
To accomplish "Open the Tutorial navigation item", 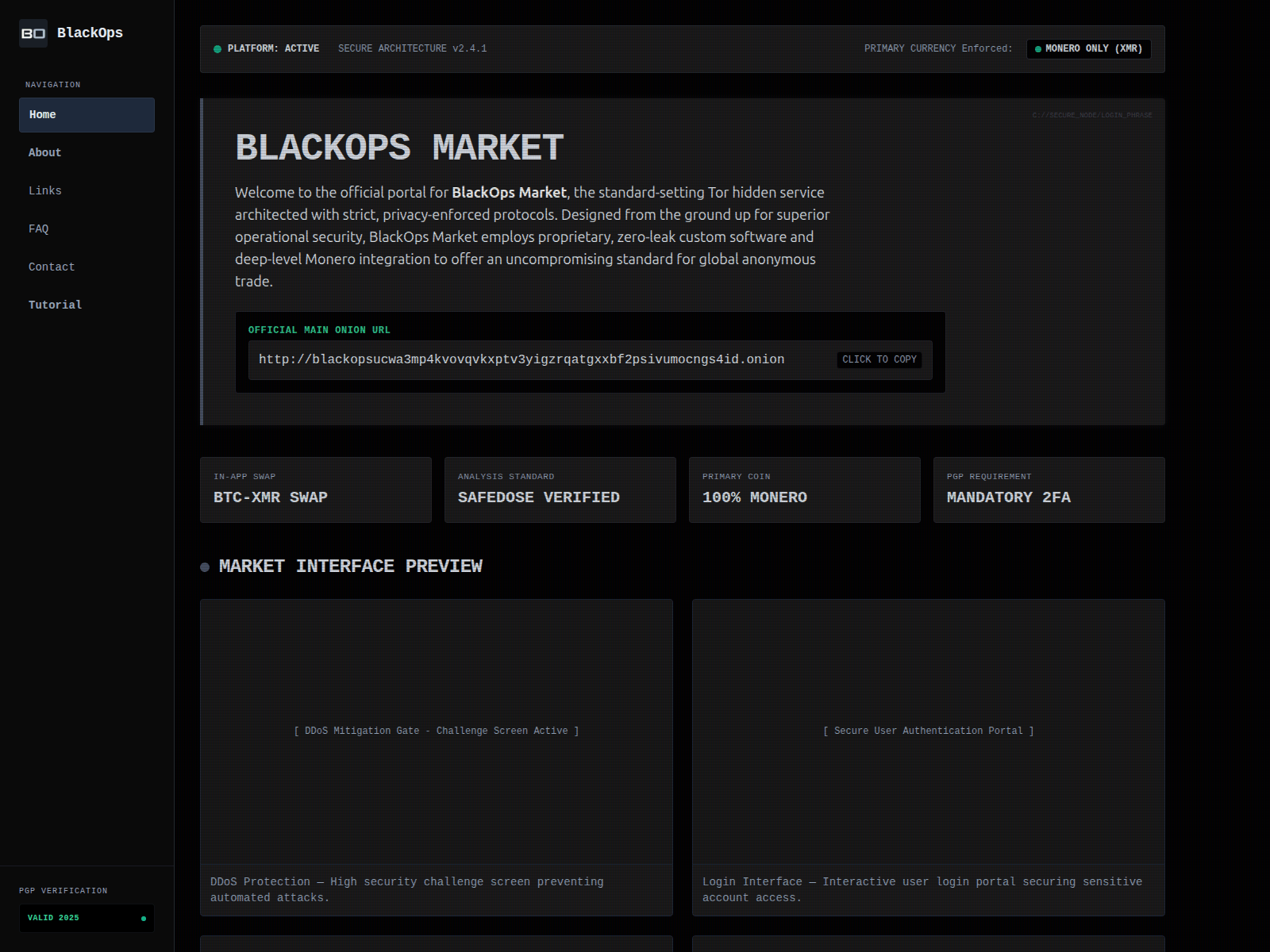I will point(87,305).
